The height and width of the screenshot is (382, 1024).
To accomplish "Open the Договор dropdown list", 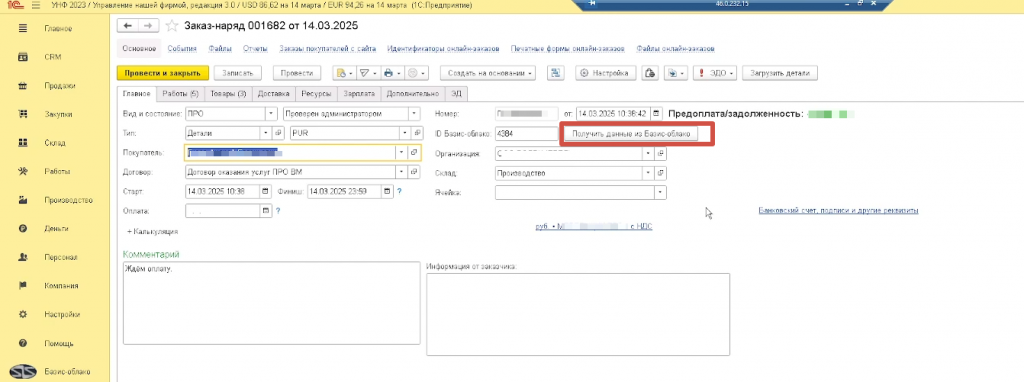I will click(401, 172).
